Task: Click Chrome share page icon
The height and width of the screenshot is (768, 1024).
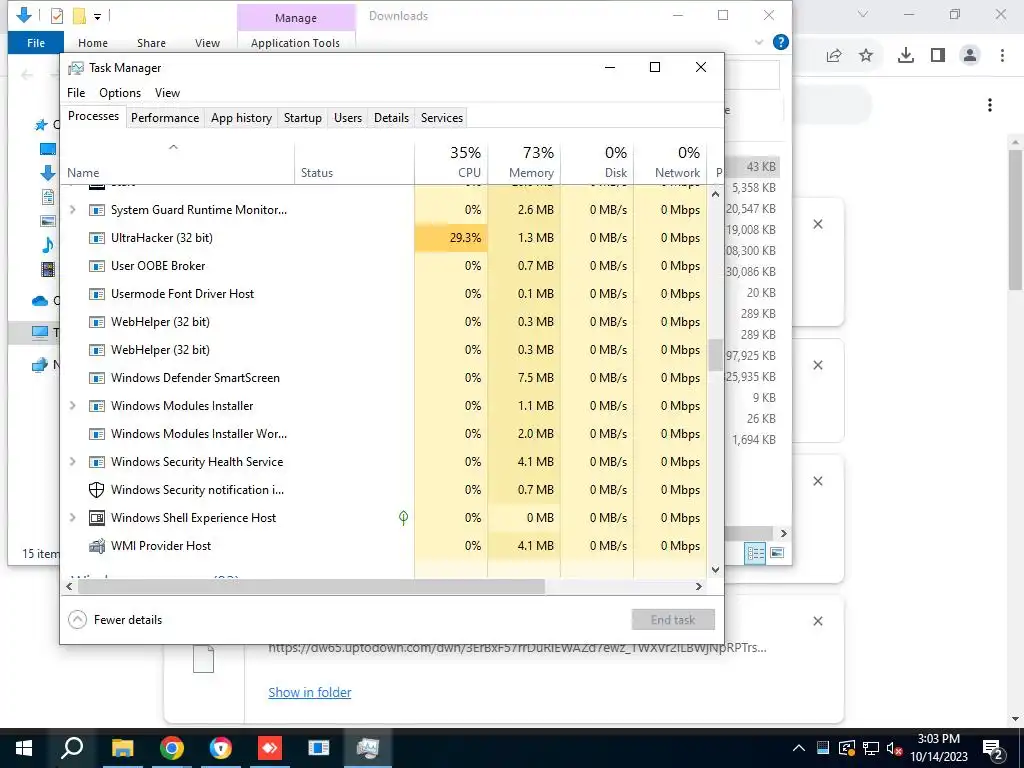Action: point(834,56)
